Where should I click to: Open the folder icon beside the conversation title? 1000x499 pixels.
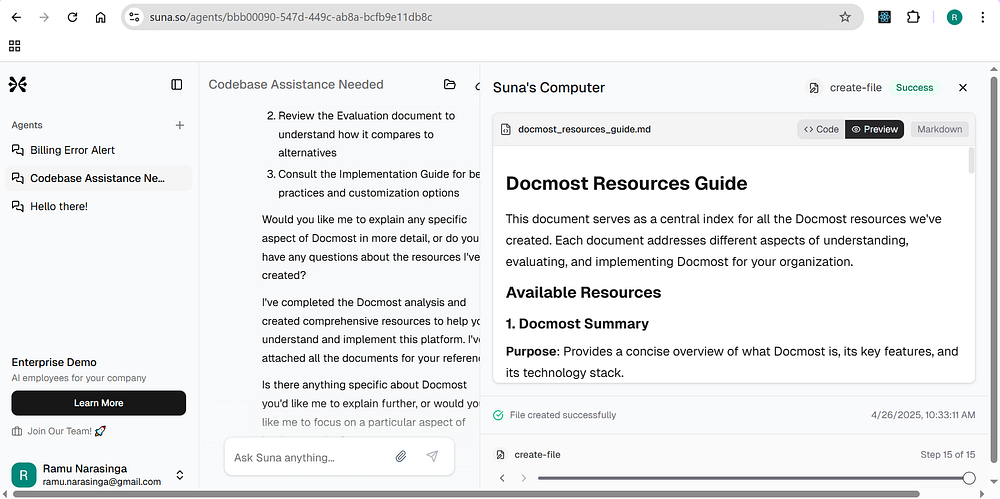coord(450,84)
